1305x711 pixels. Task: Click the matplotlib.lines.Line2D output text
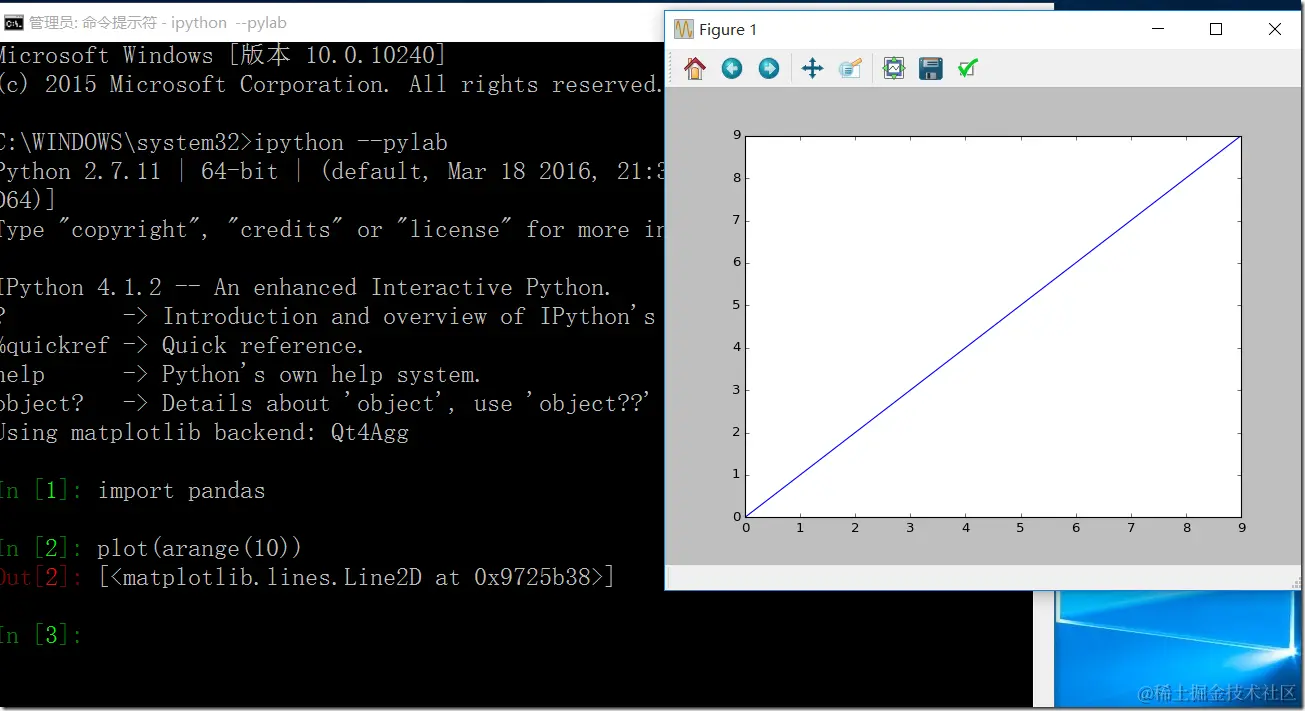[x=356, y=577]
